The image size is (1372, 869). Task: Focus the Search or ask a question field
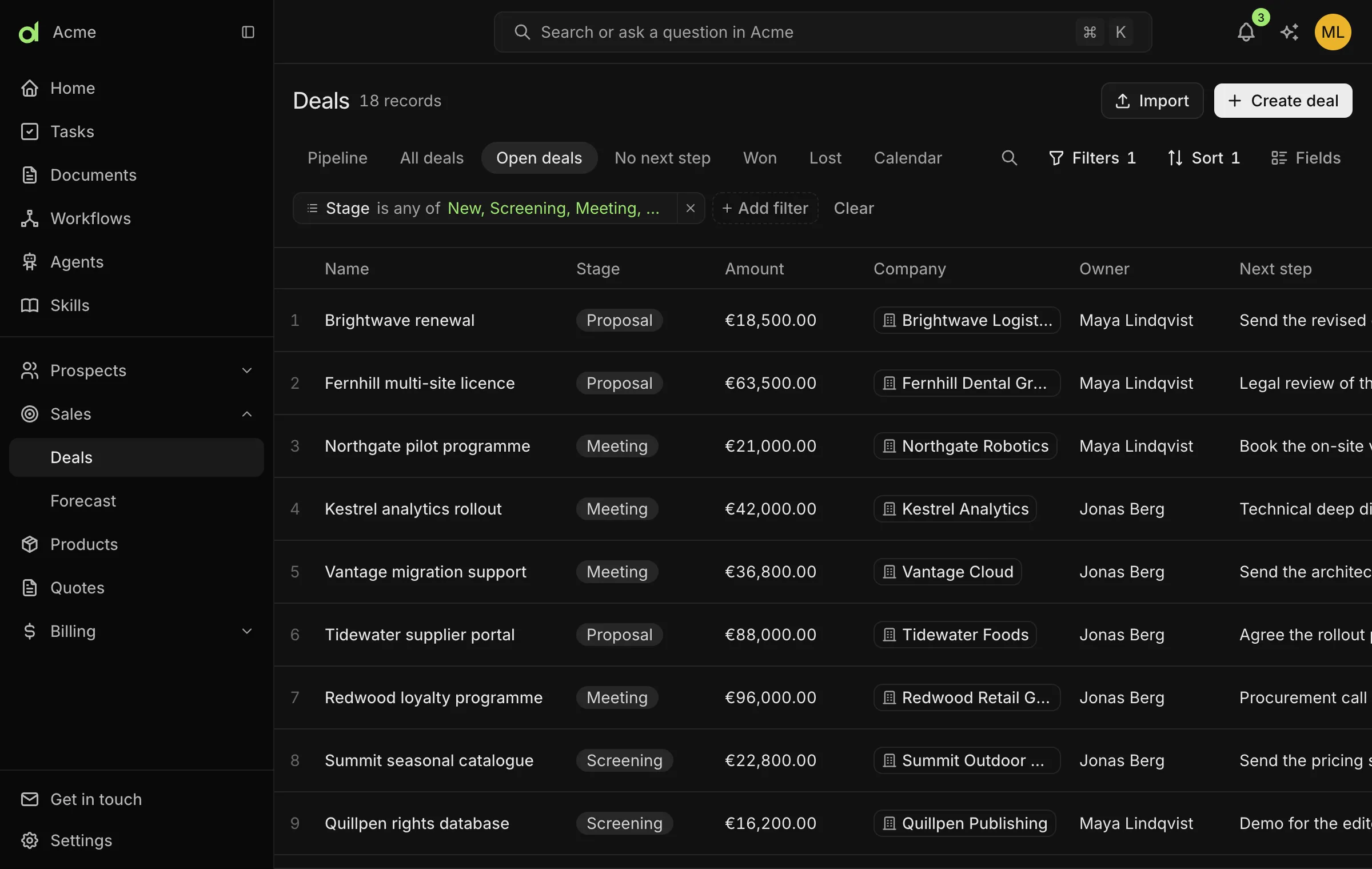click(x=823, y=32)
